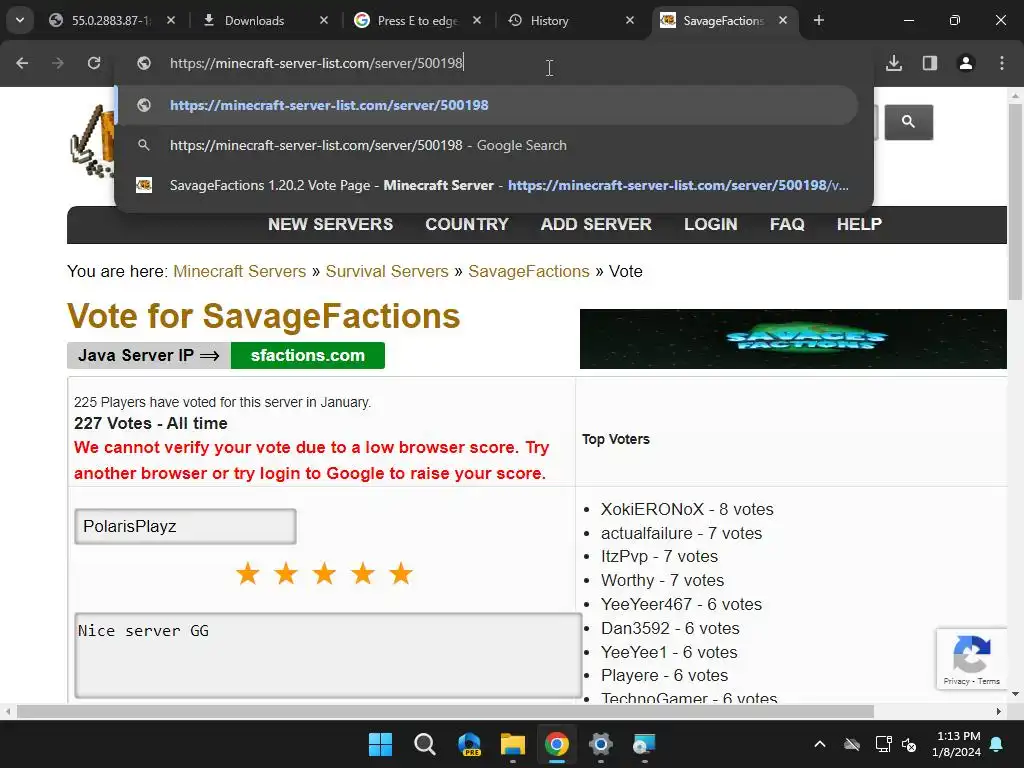Rate three stars
Screen dimensions: 1024x768
click(x=324, y=574)
